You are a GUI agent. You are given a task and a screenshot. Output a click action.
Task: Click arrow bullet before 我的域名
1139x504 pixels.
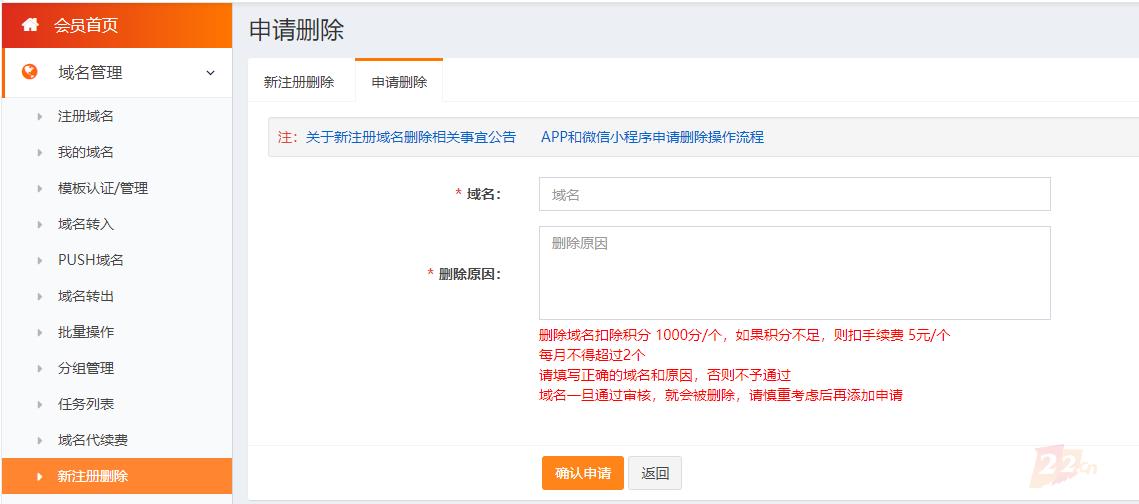[40, 153]
